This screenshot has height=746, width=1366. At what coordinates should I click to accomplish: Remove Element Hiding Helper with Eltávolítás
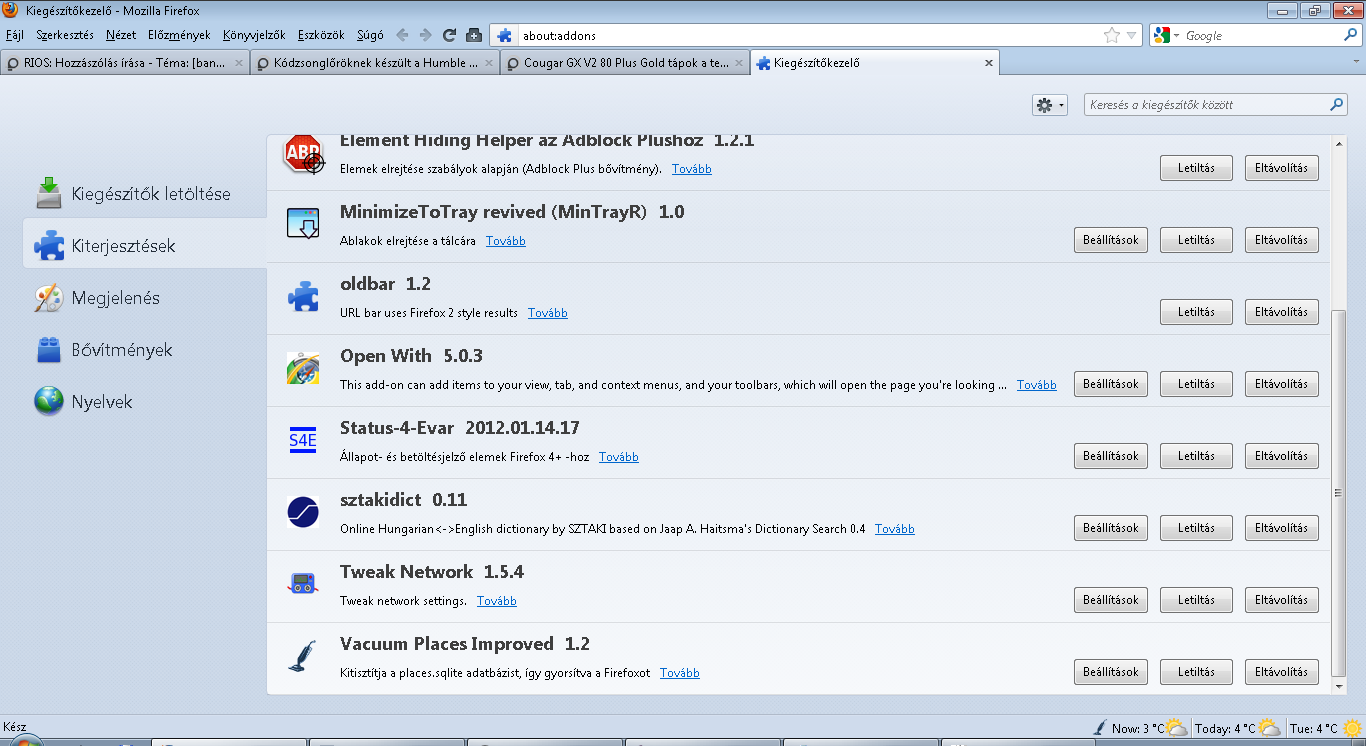[x=1282, y=168]
